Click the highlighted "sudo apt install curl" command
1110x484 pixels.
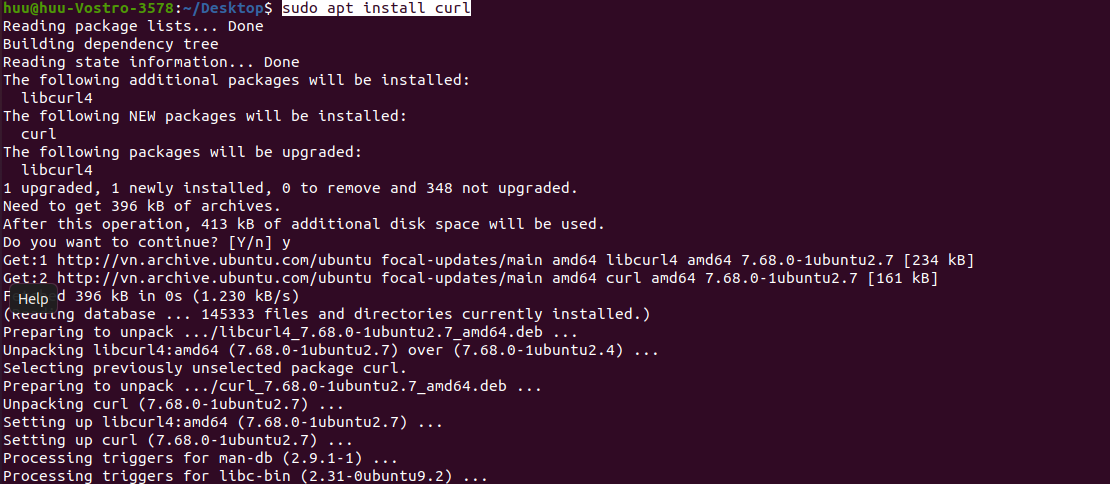[x=376, y=8]
